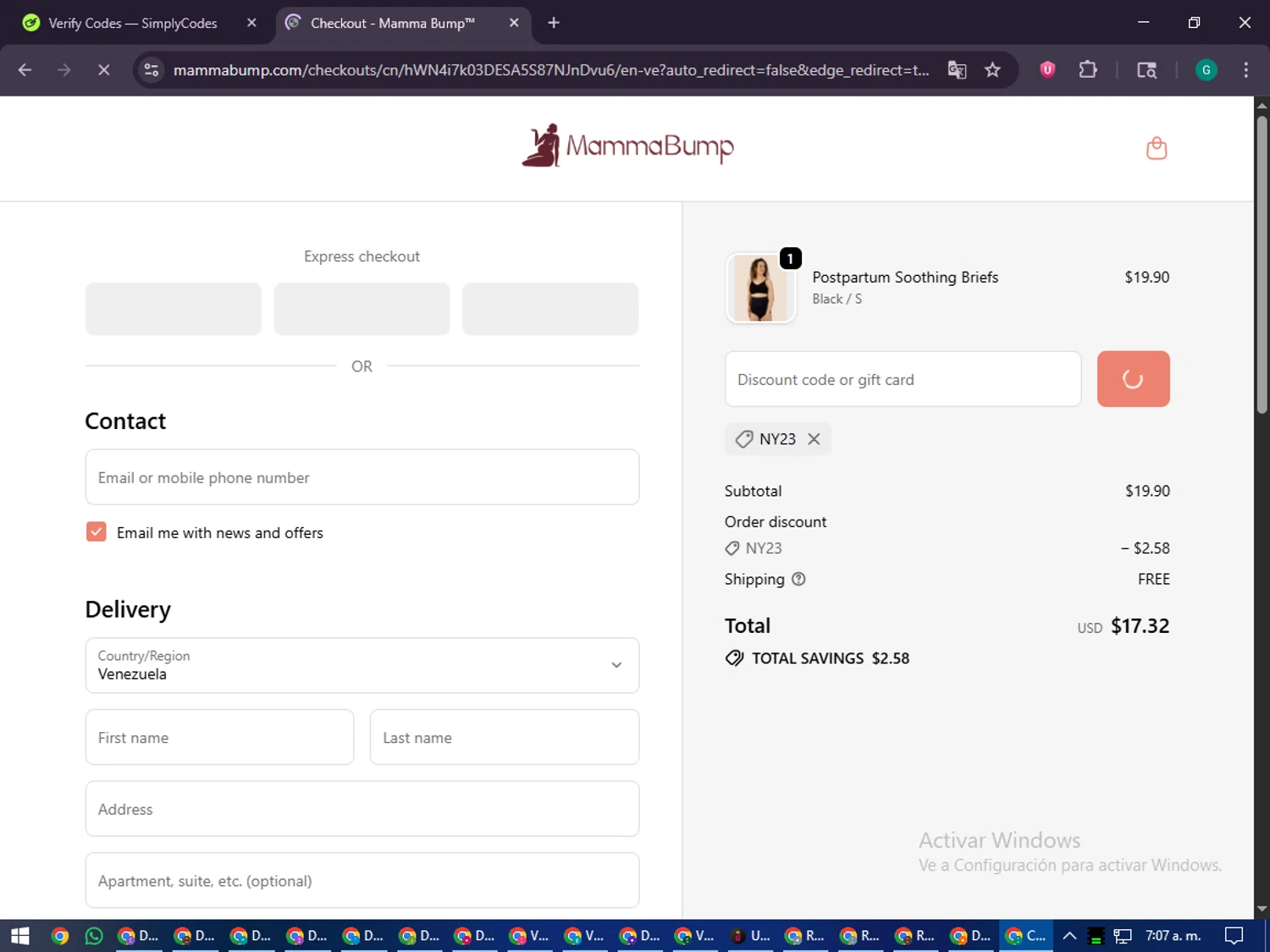
Task: Uncheck Email me with news and offers
Action: coord(97,532)
